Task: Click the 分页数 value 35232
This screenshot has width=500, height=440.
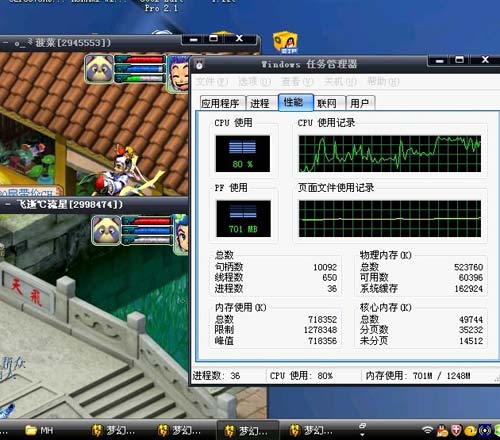Action: [x=471, y=330]
